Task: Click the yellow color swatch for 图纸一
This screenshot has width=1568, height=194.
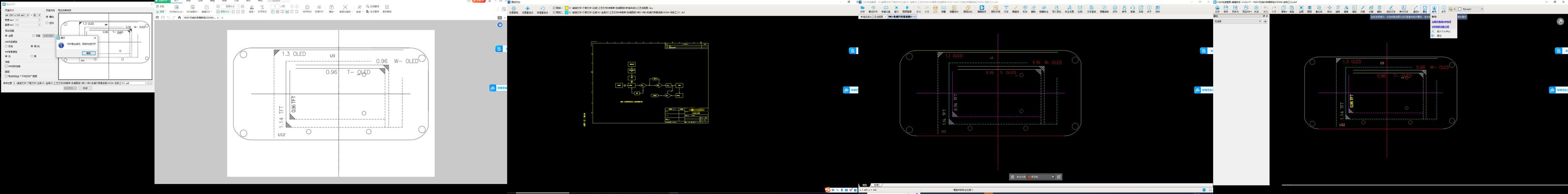Action: (567, 8)
